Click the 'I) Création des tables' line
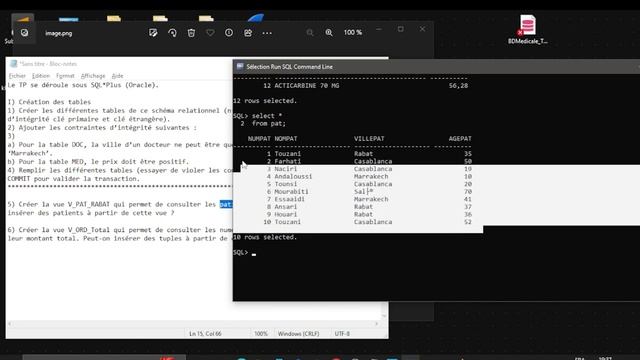 pyautogui.click(x=49, y=102)
